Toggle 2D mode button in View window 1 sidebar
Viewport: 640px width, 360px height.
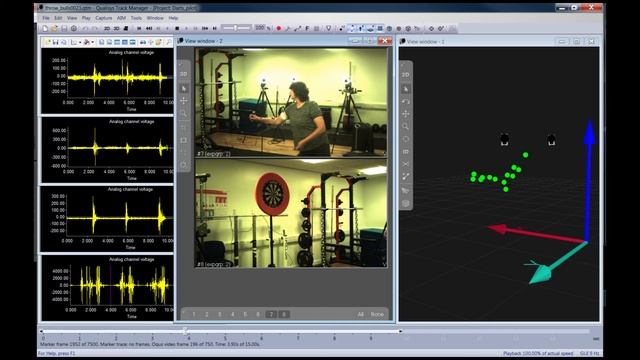406,75
